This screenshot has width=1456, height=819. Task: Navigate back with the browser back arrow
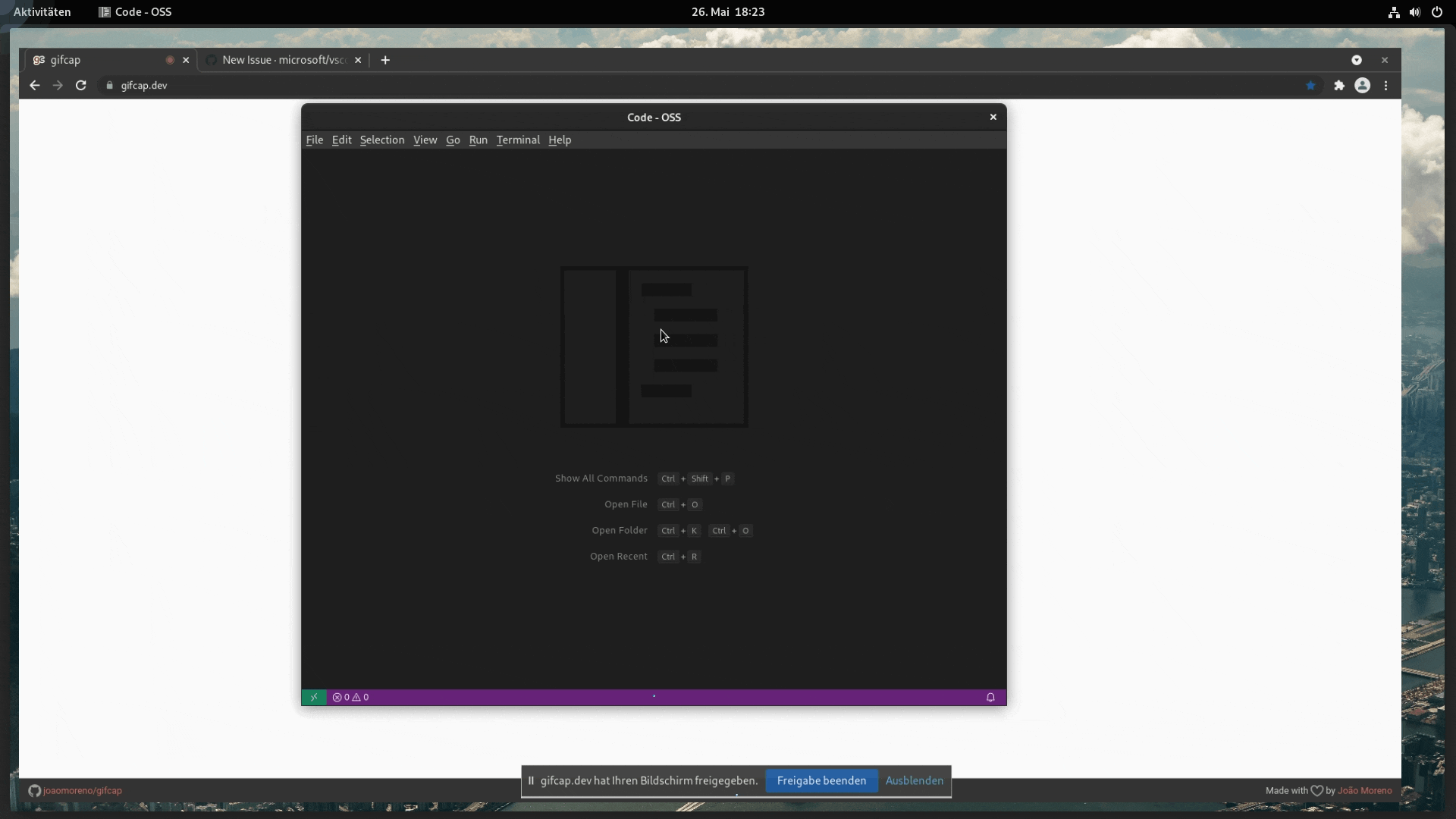pyautogui.click(x=34, y=85)
